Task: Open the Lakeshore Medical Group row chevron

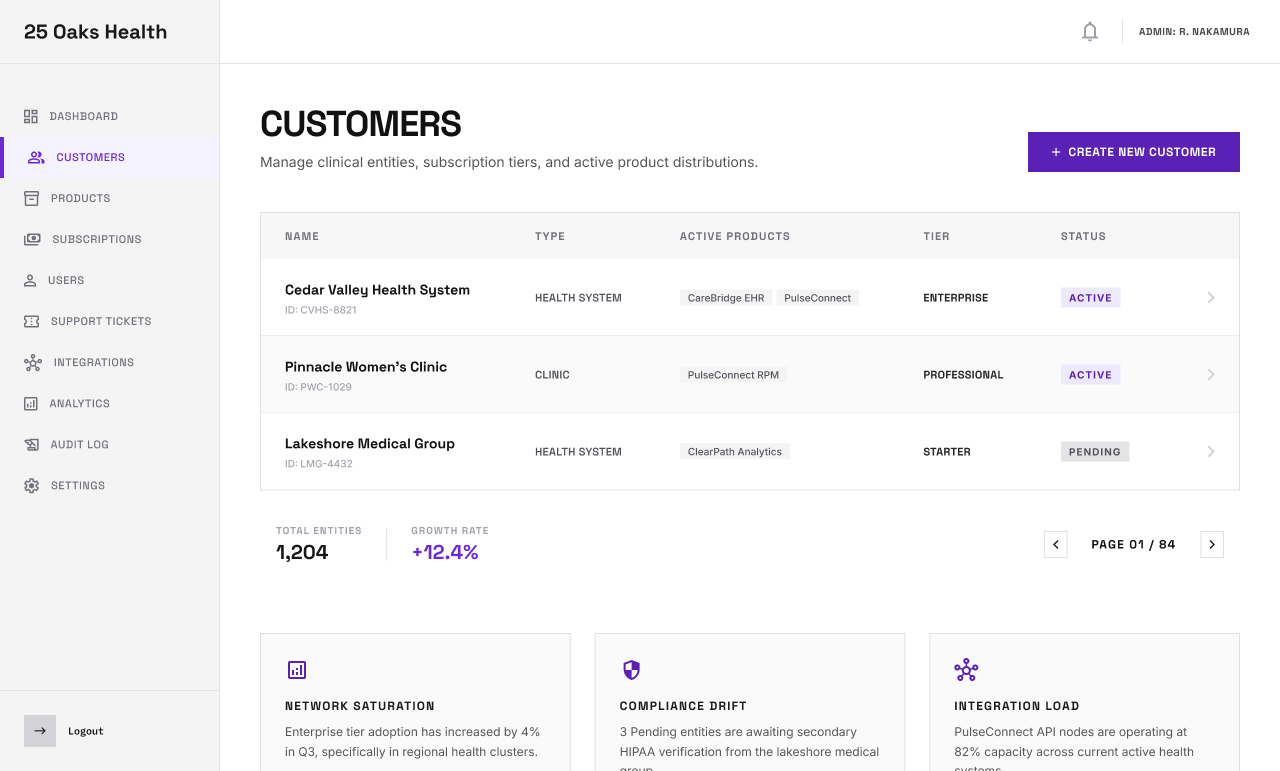Action: tap(1211, 451)
